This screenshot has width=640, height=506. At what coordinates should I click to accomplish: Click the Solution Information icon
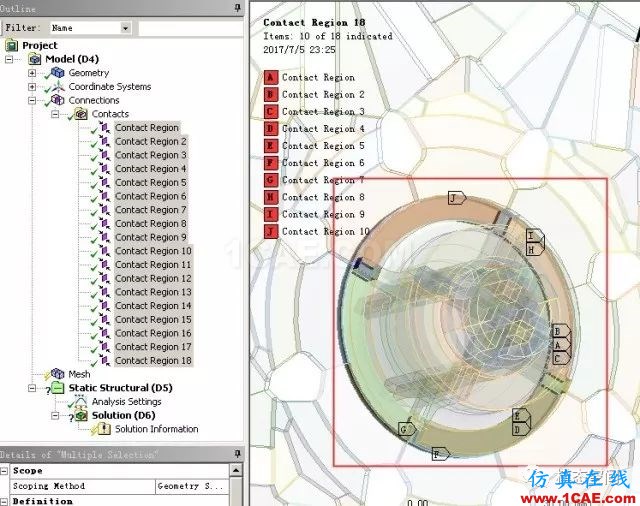[x=104, y=429]
